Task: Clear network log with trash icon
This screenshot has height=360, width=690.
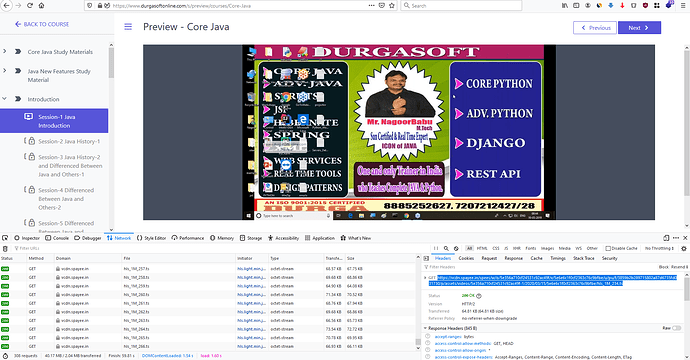Action: pos(5,249)
